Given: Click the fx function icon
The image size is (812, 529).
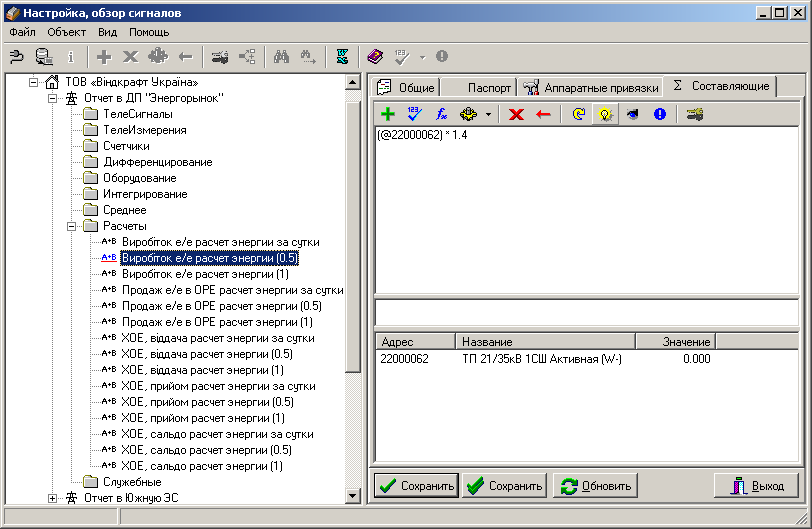Looking at the screenshot, I should 441,114.
